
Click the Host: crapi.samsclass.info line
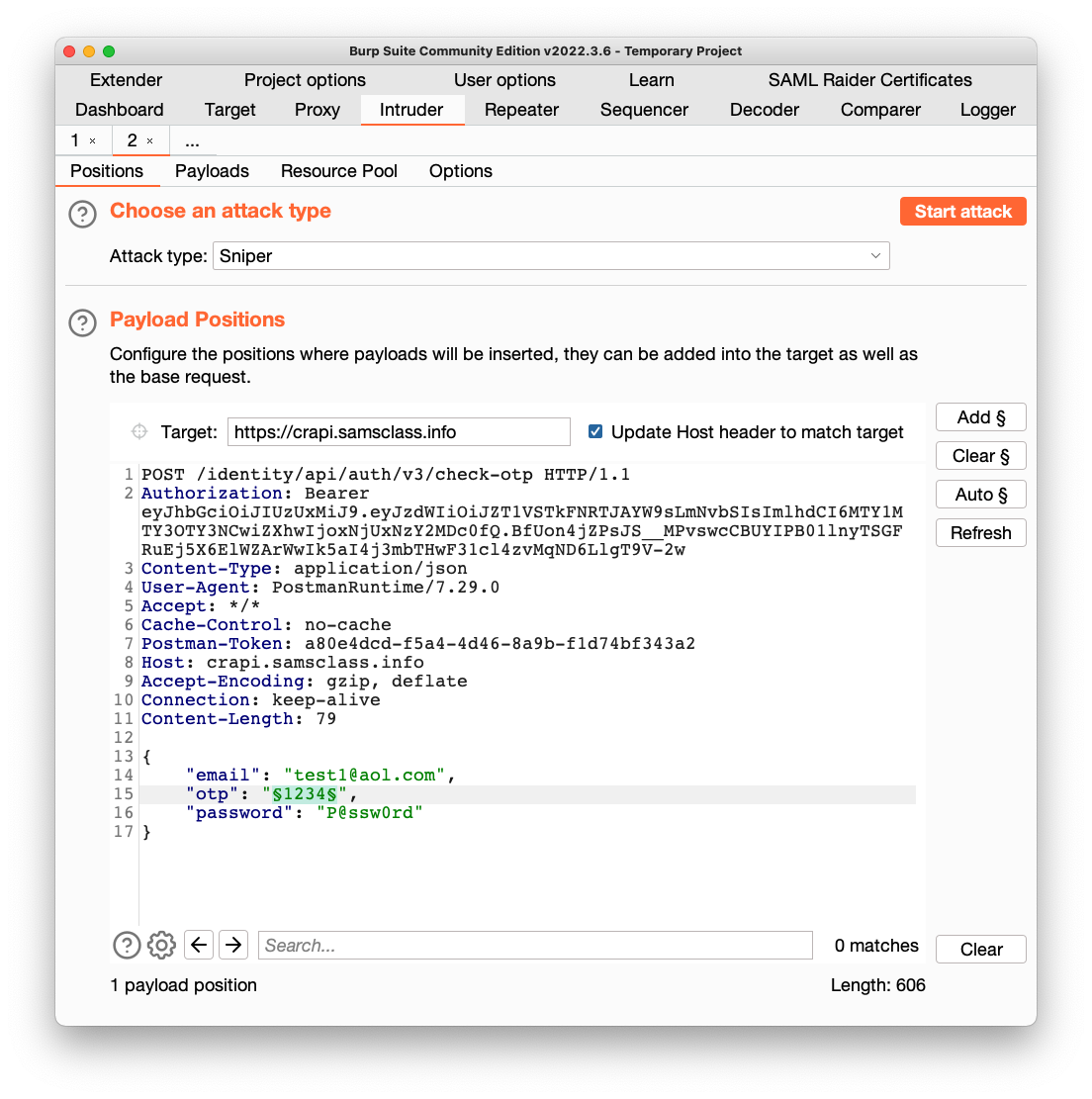click(x=283, y=663)
